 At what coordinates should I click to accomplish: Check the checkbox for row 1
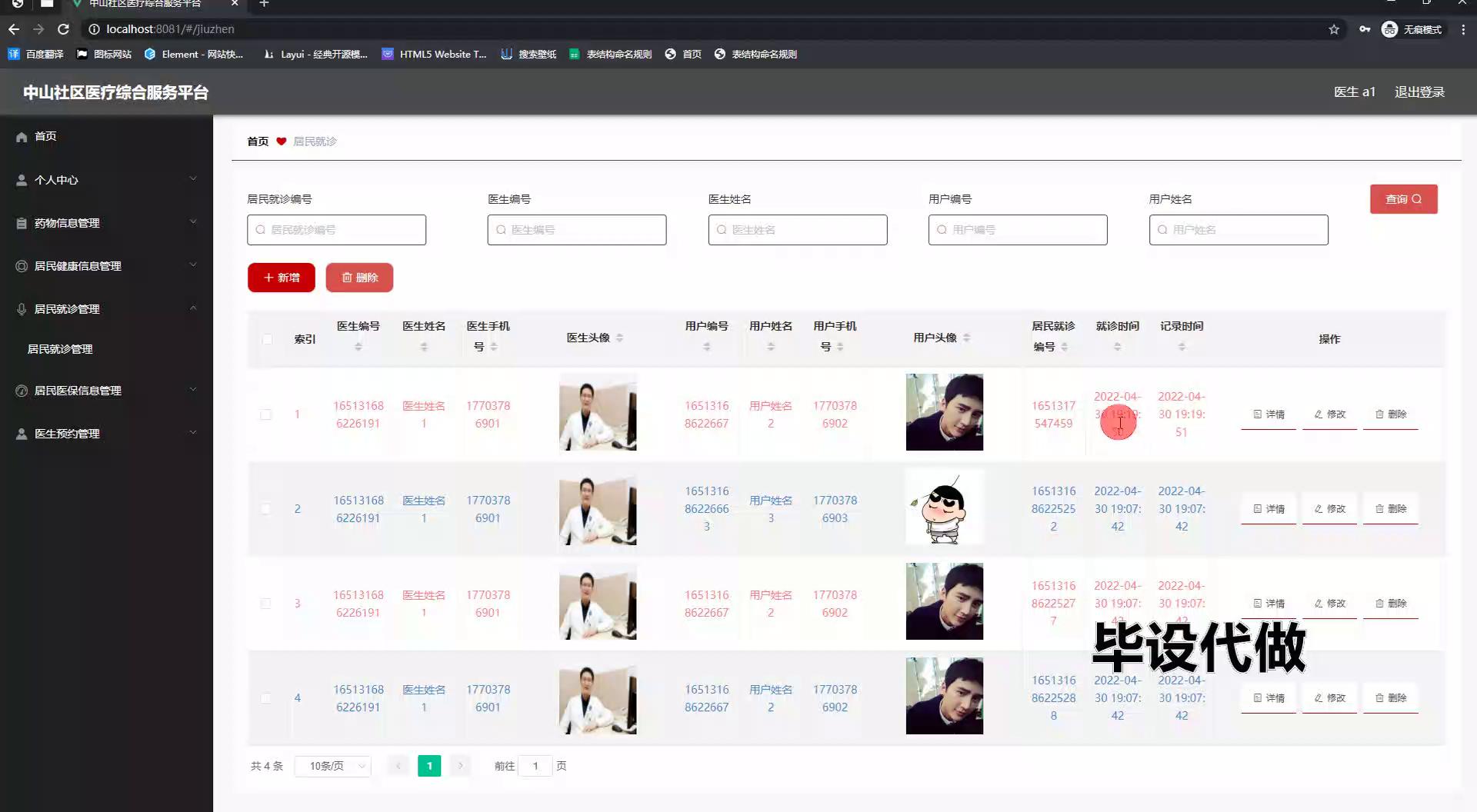tap(266, 414)
